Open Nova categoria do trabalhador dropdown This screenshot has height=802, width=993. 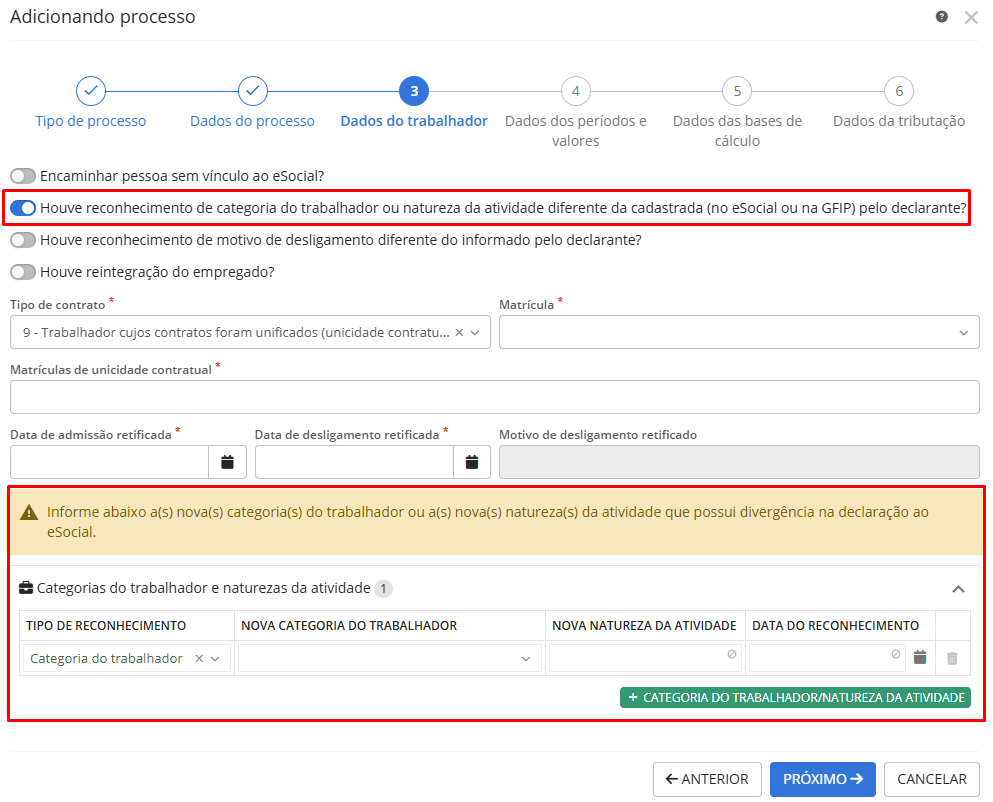click(390, 658)
